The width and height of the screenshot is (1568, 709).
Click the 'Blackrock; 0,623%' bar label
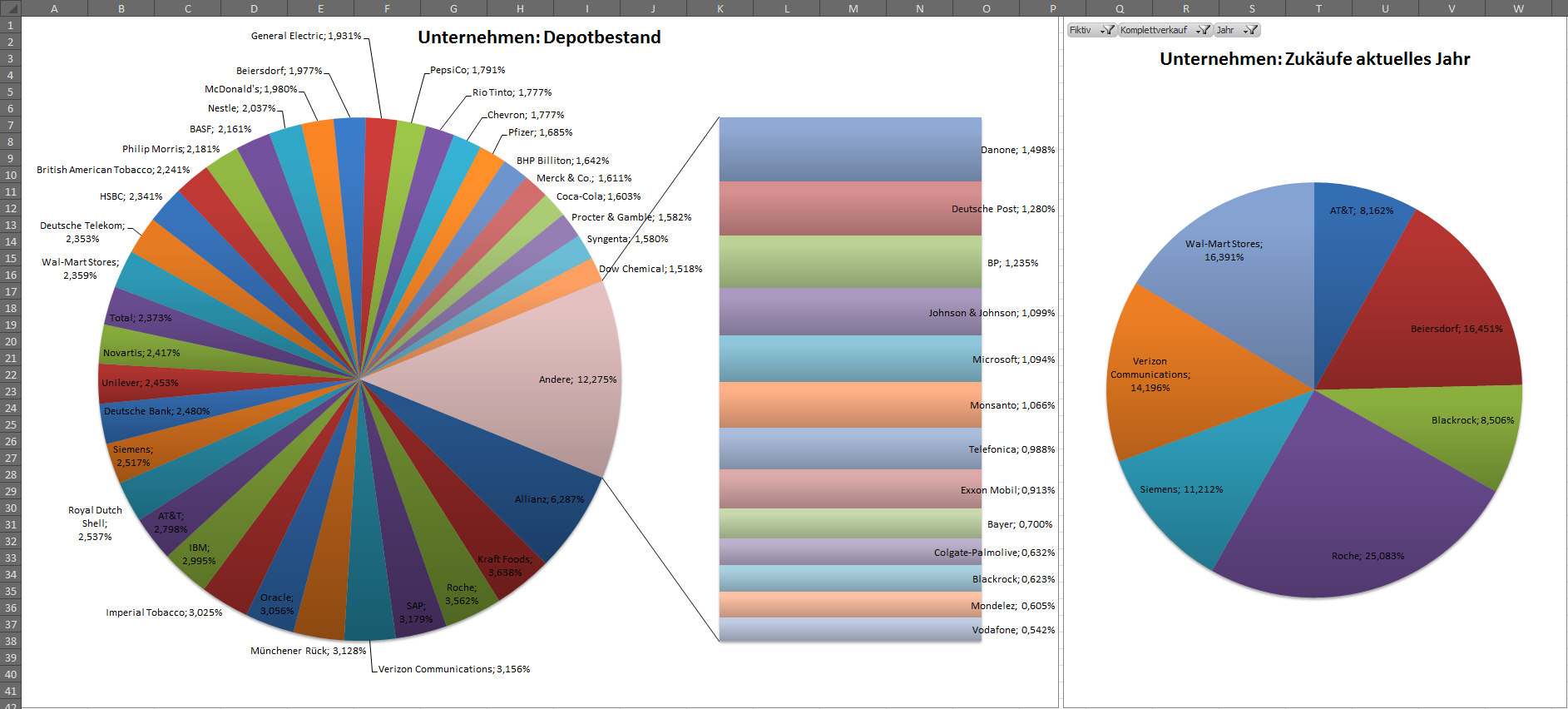[x=1013, y=579]
